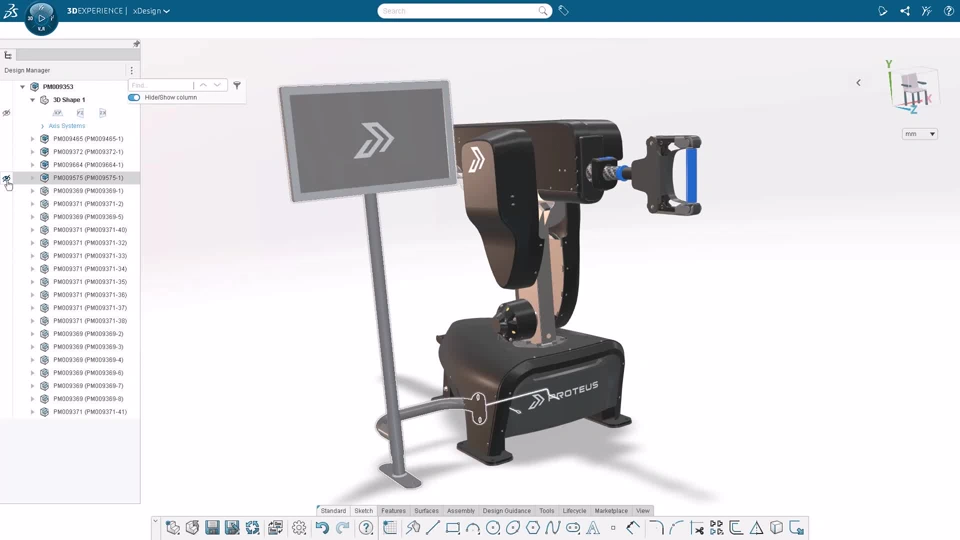Screen dimensions: 960x540
Task: Select the Trim scissors tool
Action: pyautogui.click(x=697, y=528)
